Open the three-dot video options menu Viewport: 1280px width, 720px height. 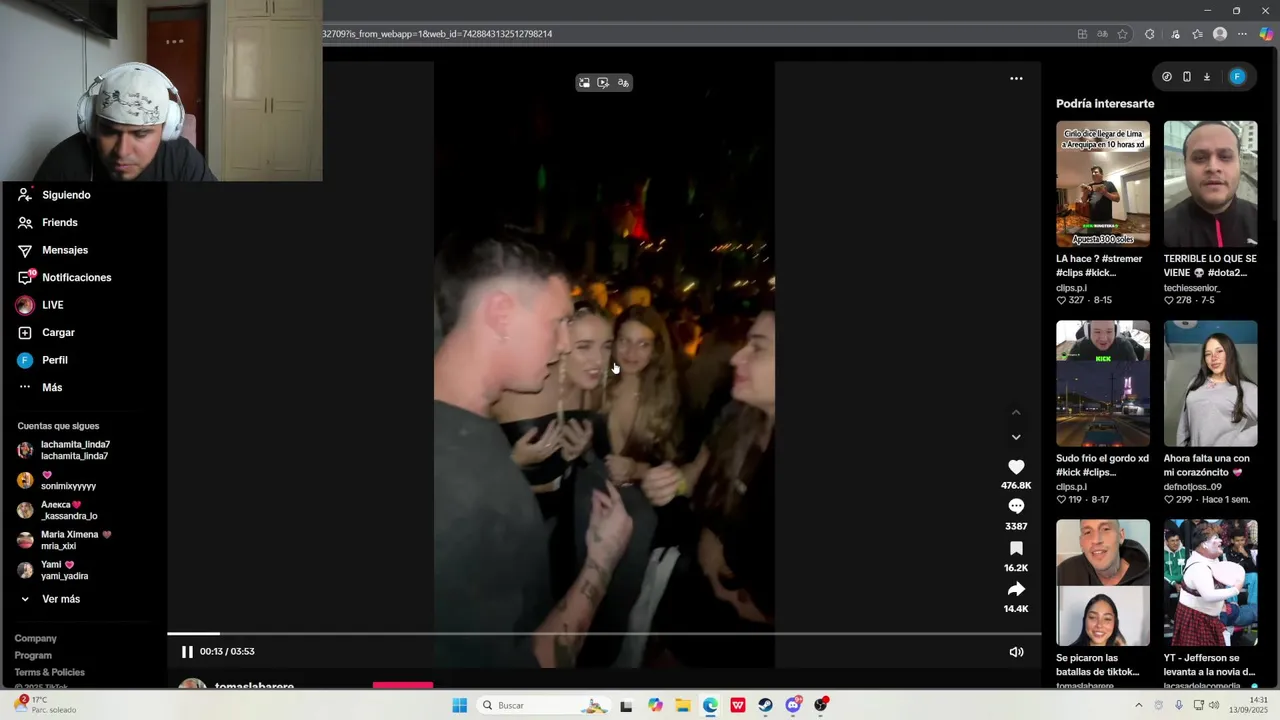pyautogui.click(x=1016, y=78)
